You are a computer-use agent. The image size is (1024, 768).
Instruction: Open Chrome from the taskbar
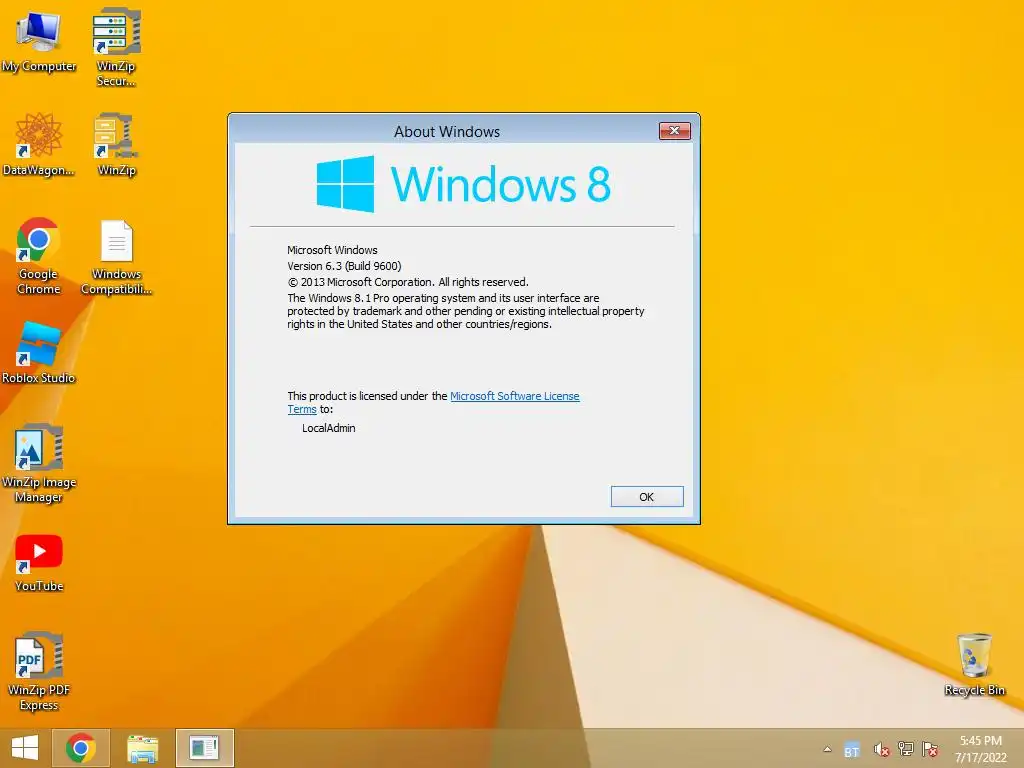click(81, 748)
